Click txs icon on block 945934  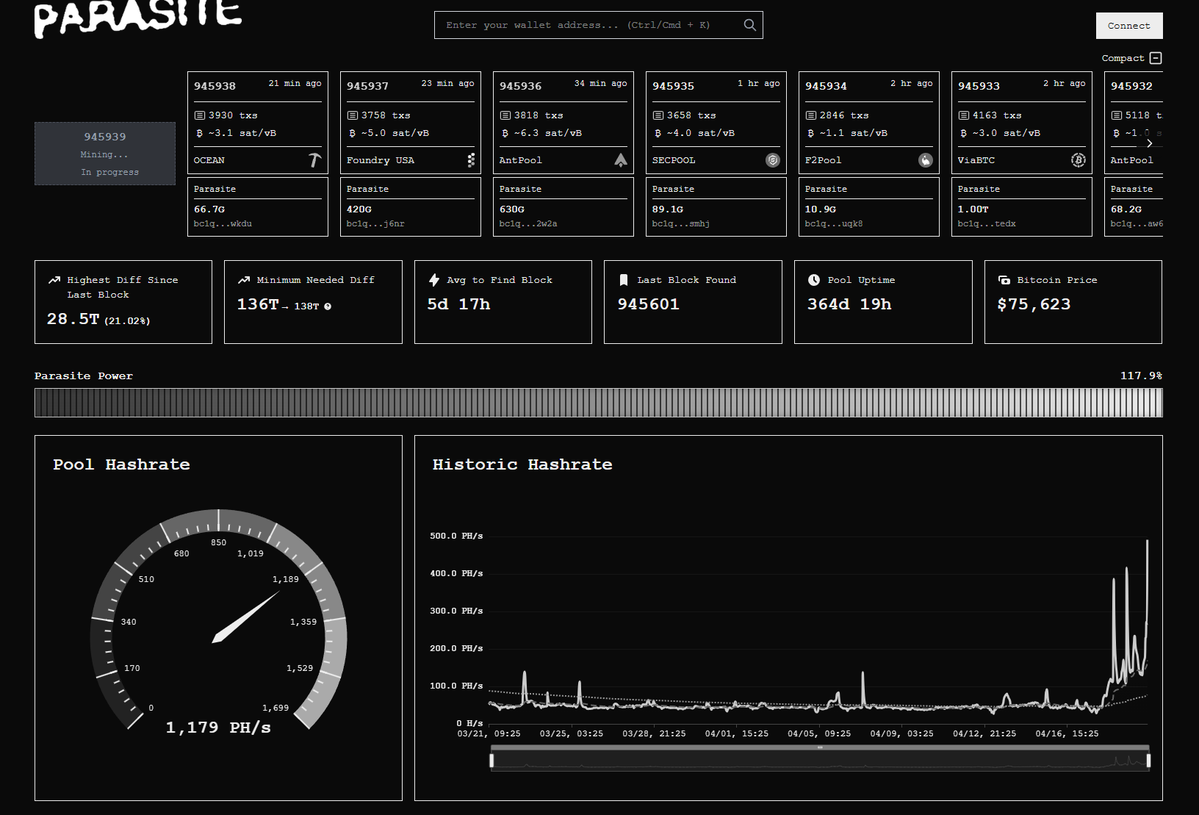[811, 115]
